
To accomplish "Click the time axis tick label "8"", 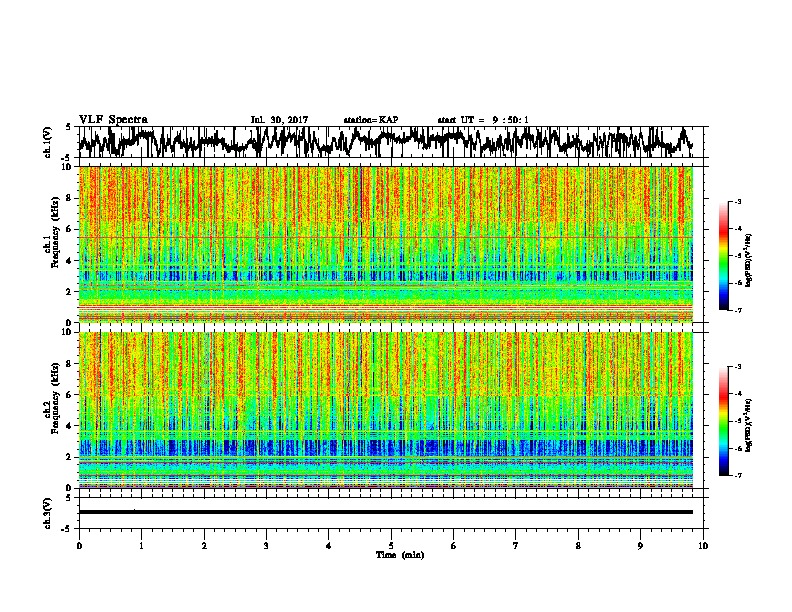I will [x=578, y=546].
